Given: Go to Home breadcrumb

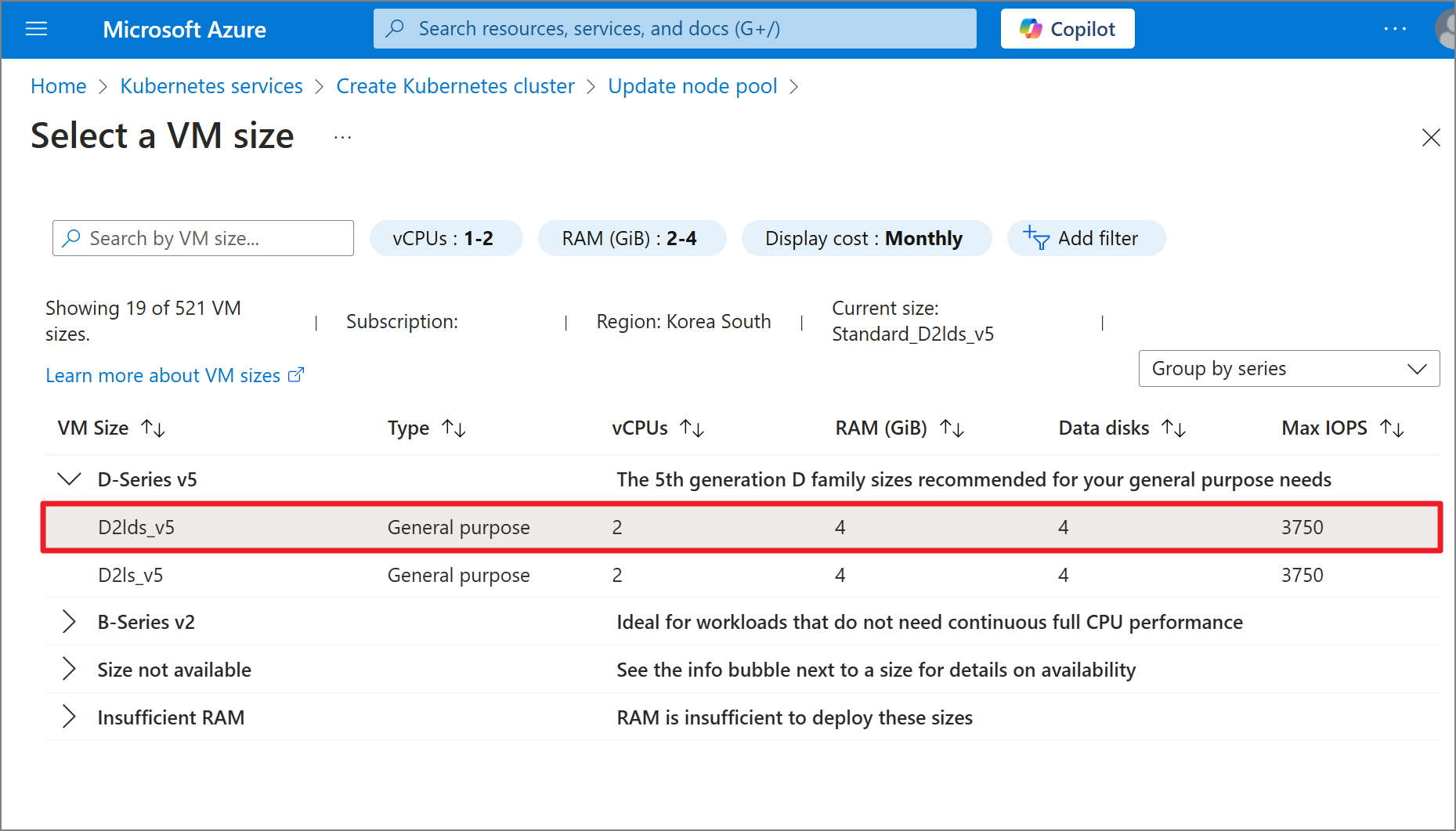Looking at the screenshot, I should coord(59,86).
